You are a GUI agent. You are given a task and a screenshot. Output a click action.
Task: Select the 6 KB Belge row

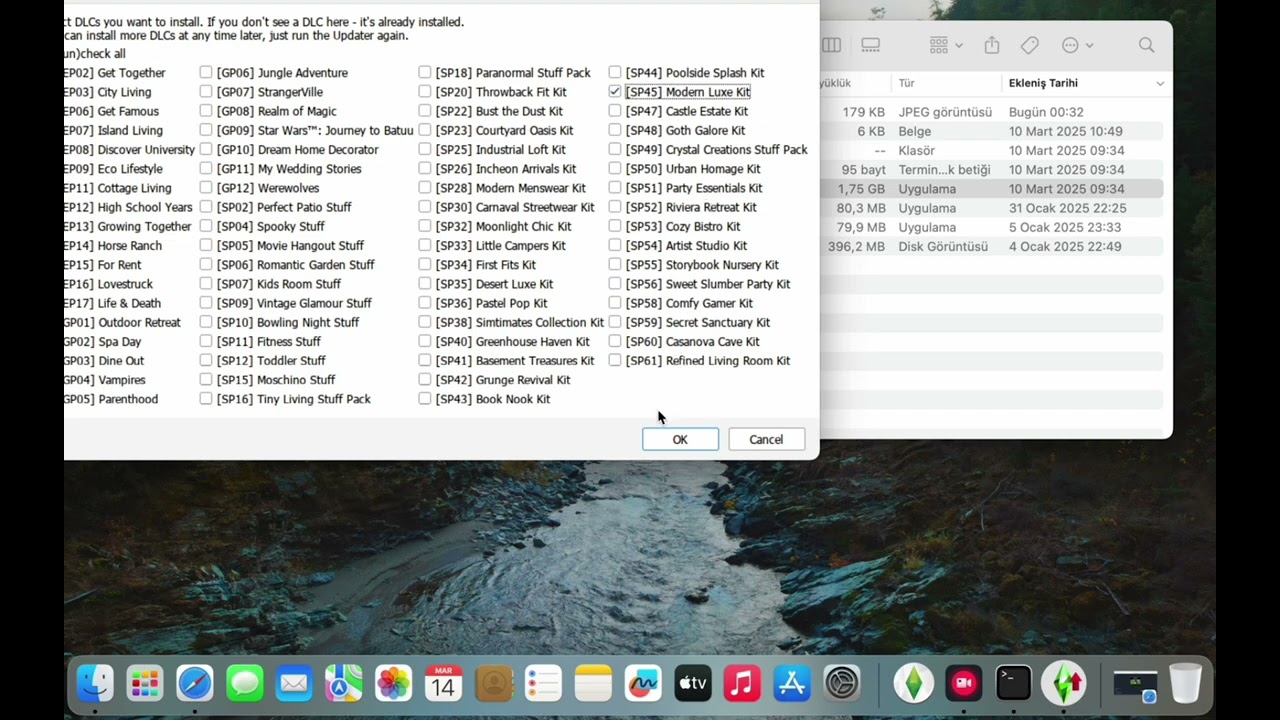pyautogui.click(x=992, y=131)
